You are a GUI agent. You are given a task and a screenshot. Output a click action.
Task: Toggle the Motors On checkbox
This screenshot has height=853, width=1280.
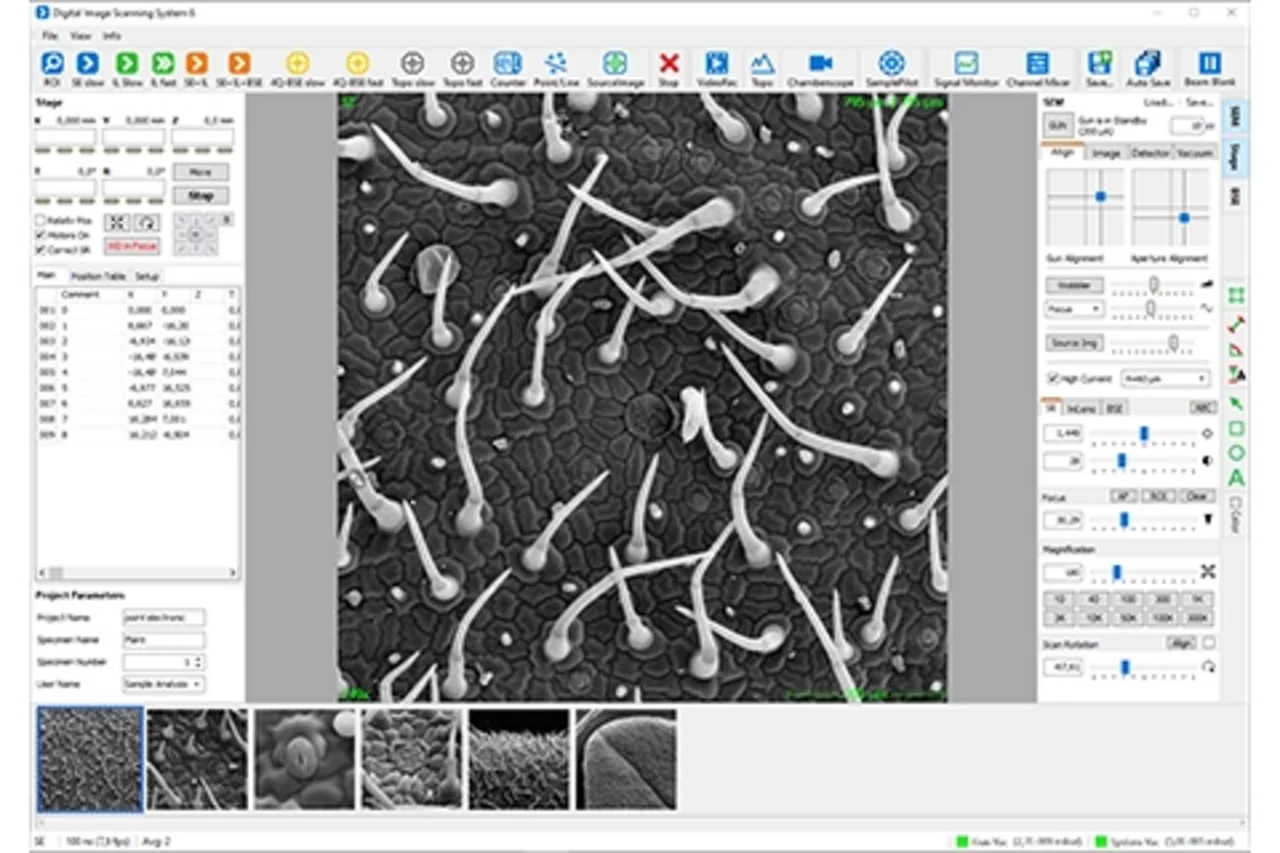[40, 235]
